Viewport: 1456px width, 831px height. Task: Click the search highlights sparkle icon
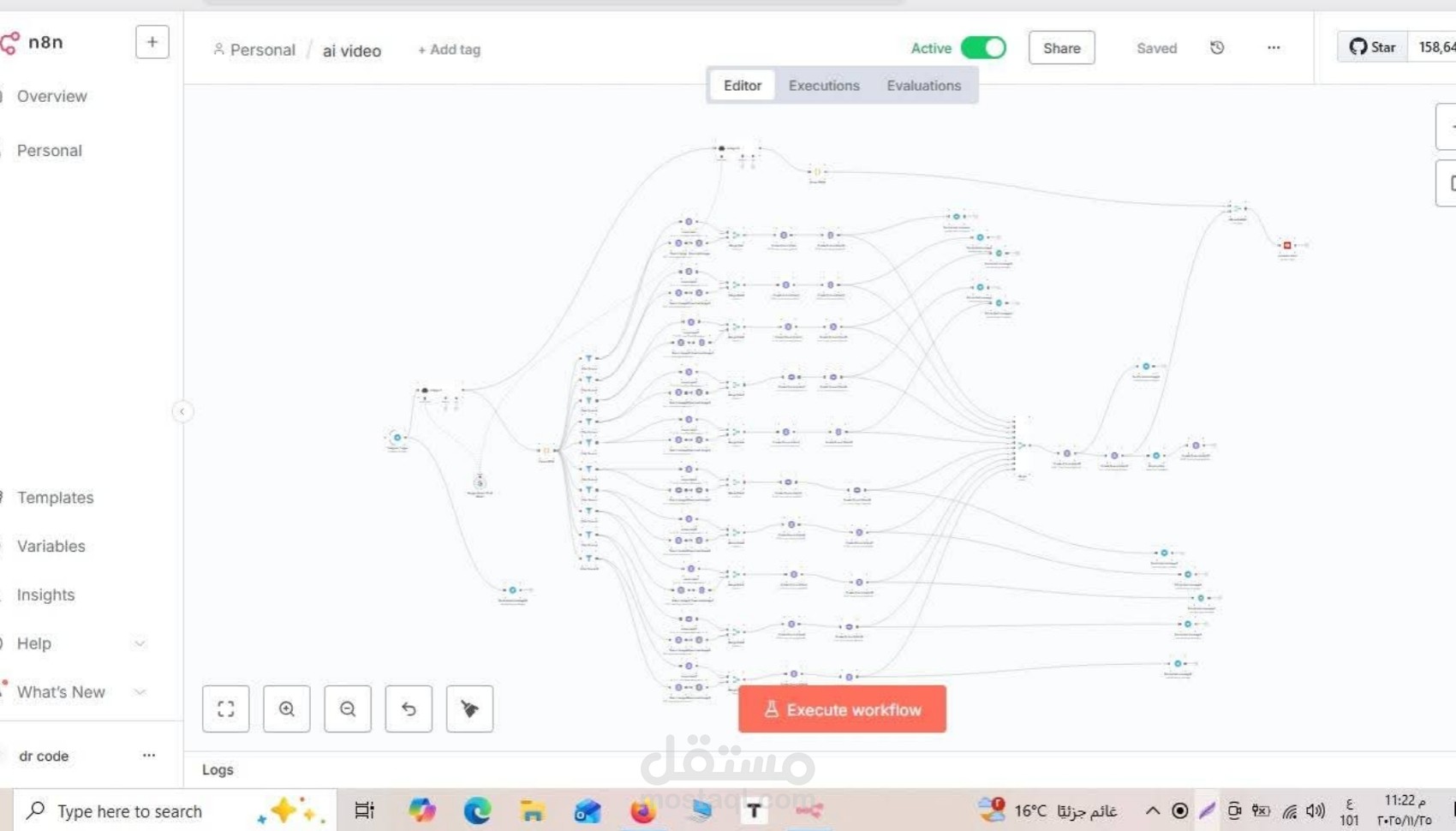tap(291, 810)
